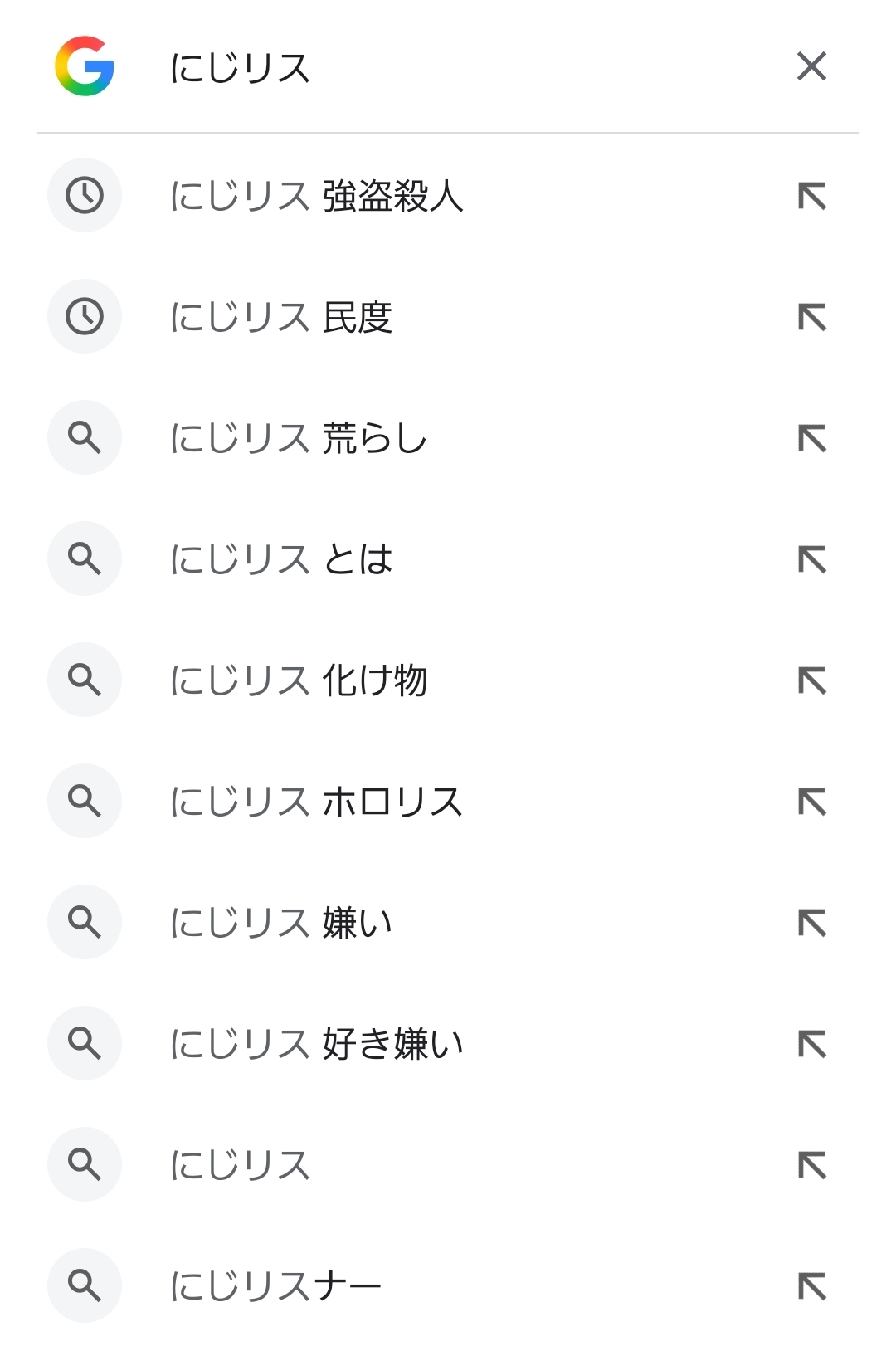Insert 好き嫌い suggestion using its arrow
This screenshot has height=1346, width=896.
coord(812,1045)
